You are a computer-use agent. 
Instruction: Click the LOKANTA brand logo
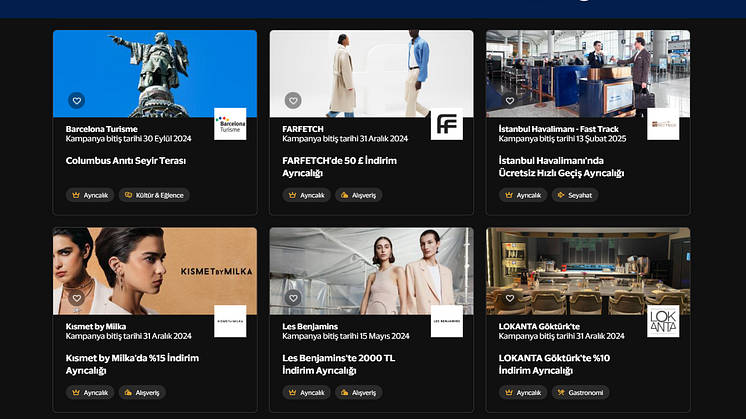pos(663,321)
